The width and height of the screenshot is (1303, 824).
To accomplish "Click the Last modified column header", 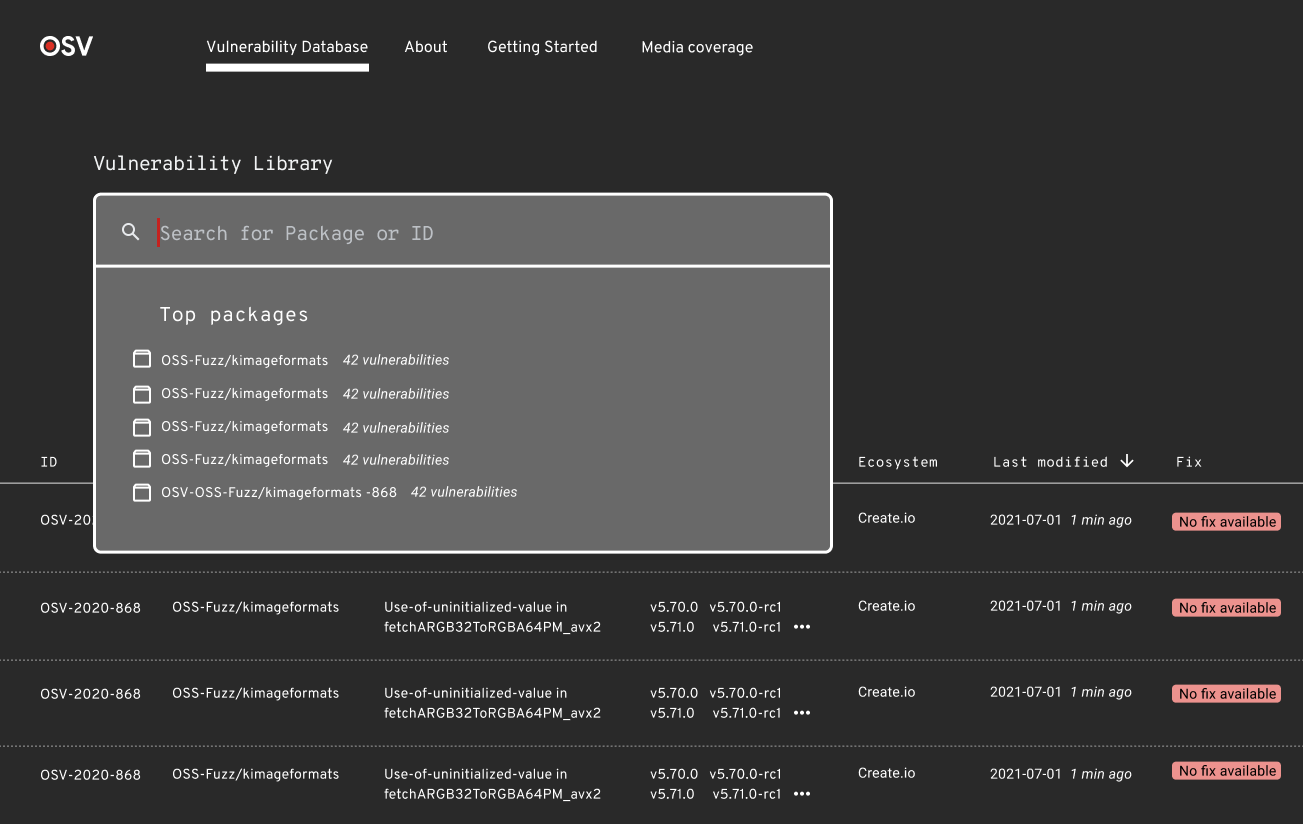I will [1050, 462].
